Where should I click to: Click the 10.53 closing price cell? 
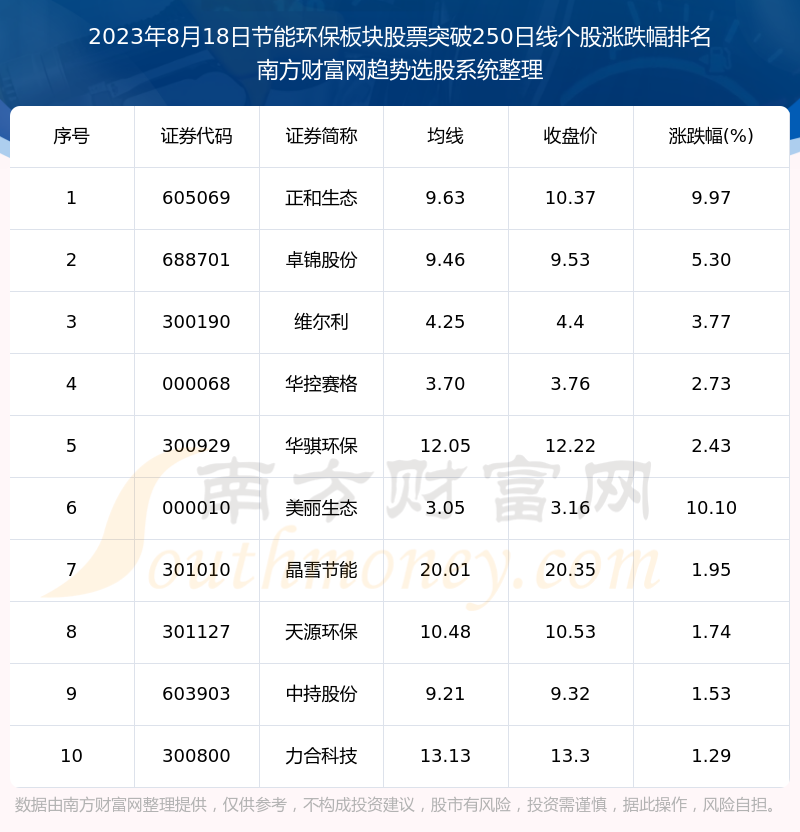coord(570,632)
